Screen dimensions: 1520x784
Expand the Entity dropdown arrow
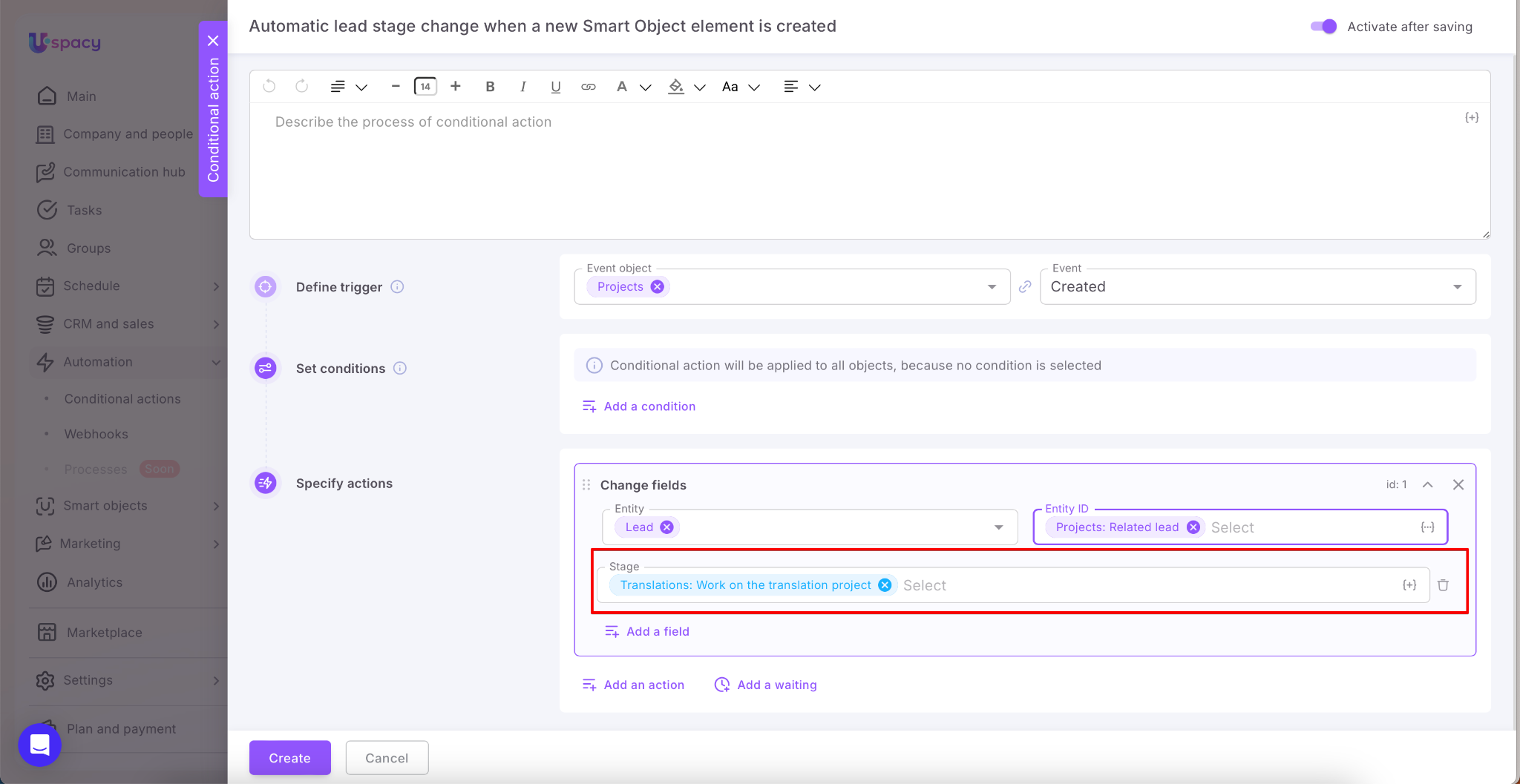[x=998, y=527]
